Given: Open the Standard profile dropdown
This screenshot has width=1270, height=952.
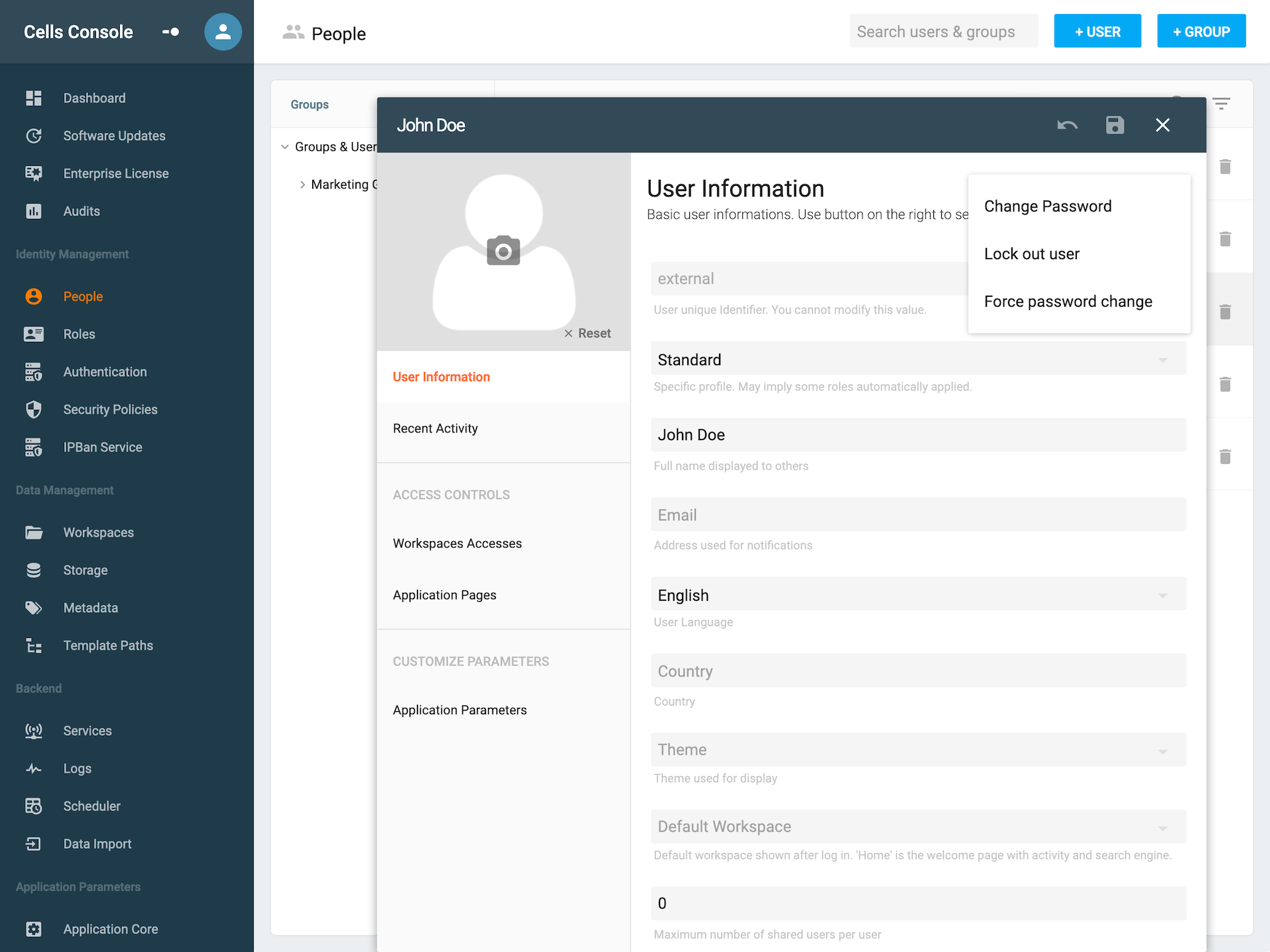Looking at the screenshot, I should (x=918, y=359).
